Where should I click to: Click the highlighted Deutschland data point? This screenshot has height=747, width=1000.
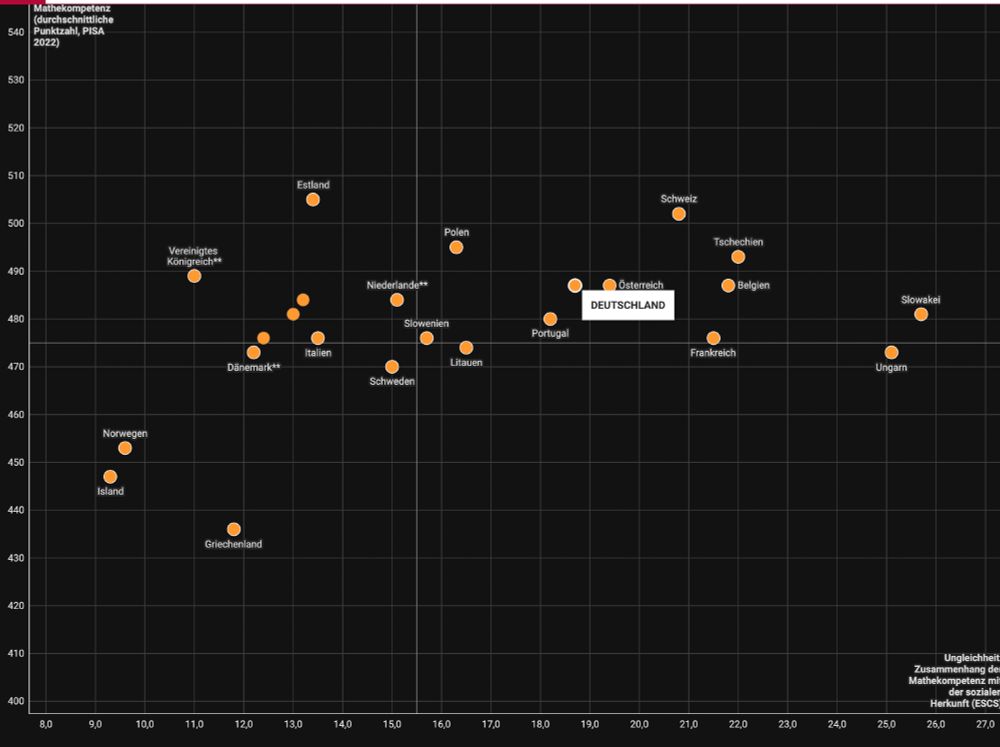click(x=575, y=286)
